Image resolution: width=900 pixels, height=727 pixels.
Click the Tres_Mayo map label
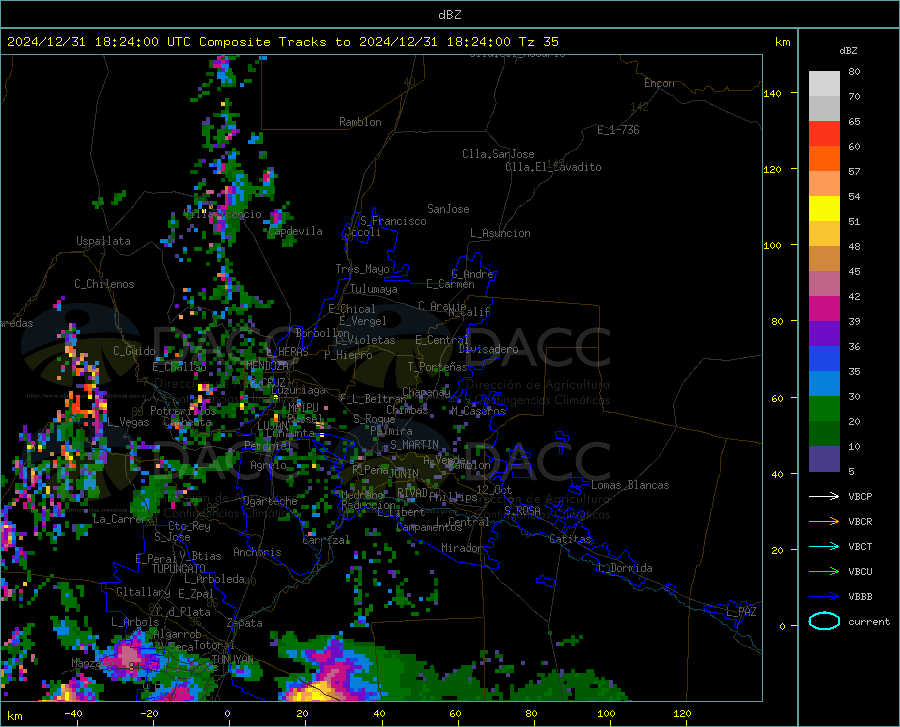[362, 269]
